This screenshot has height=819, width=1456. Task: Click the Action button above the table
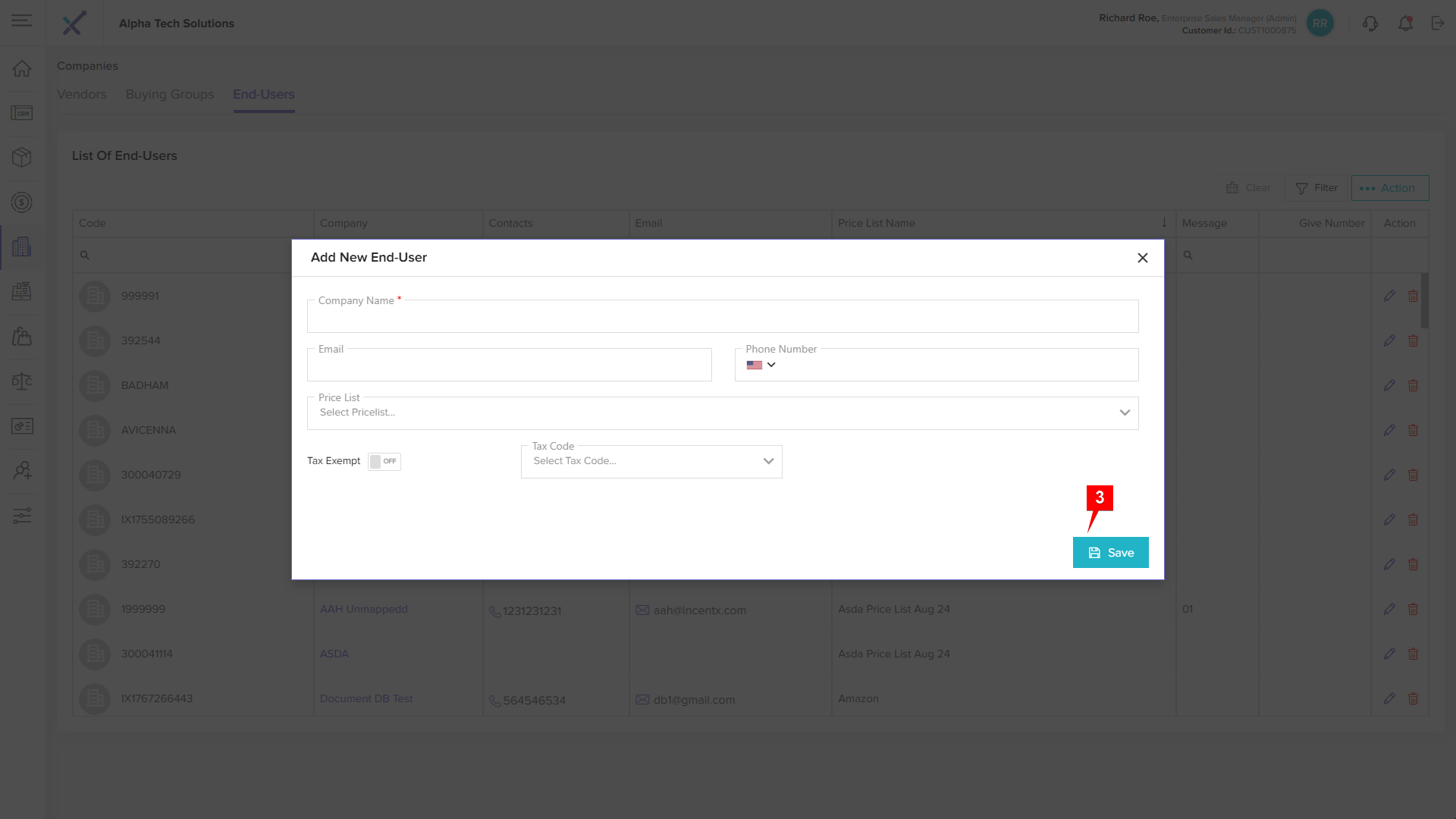pyautogui.click(x=1389, y=188)
